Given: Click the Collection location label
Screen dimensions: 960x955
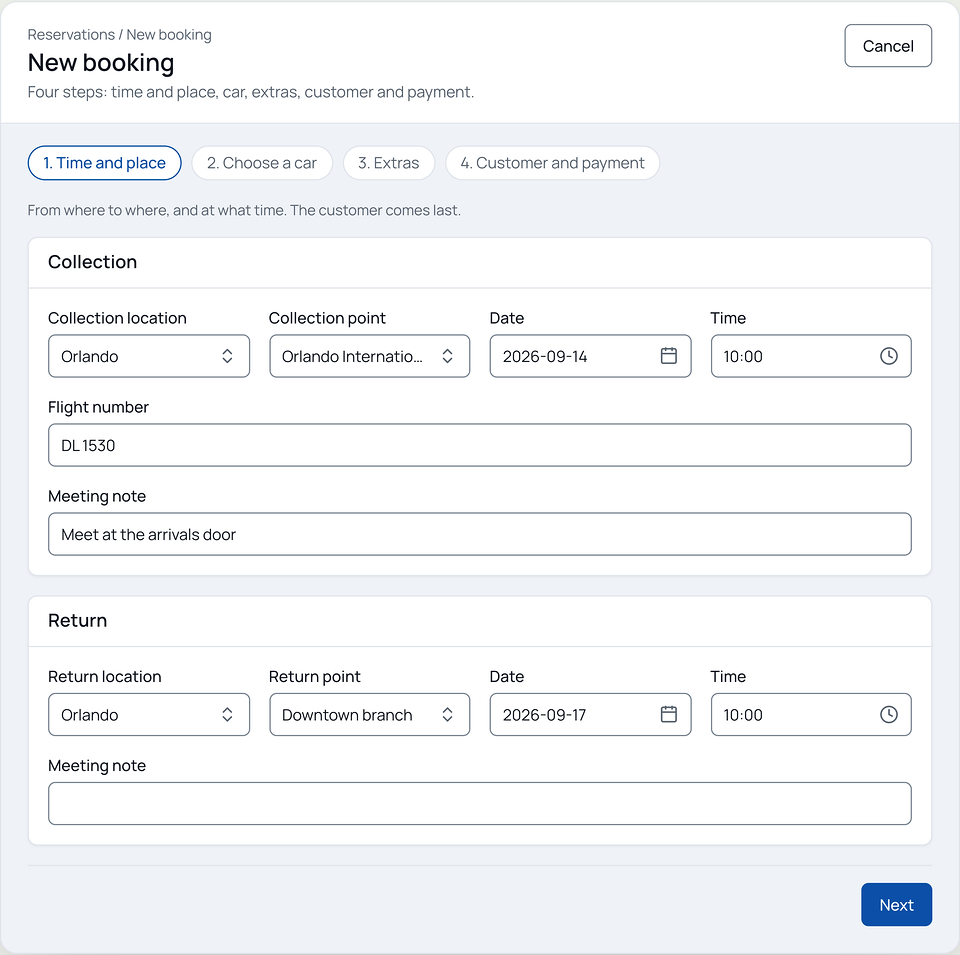Looking at the screenshot, I should (117, 318).
